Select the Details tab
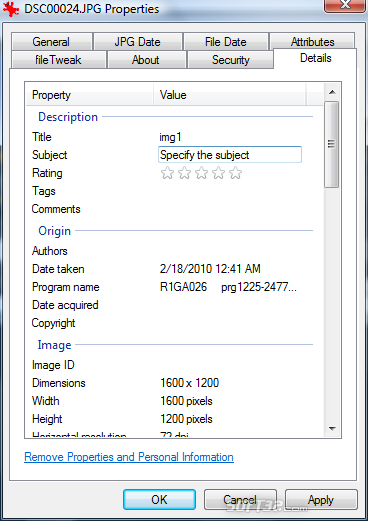The image size is (368, 521). (x=315, y=58)
